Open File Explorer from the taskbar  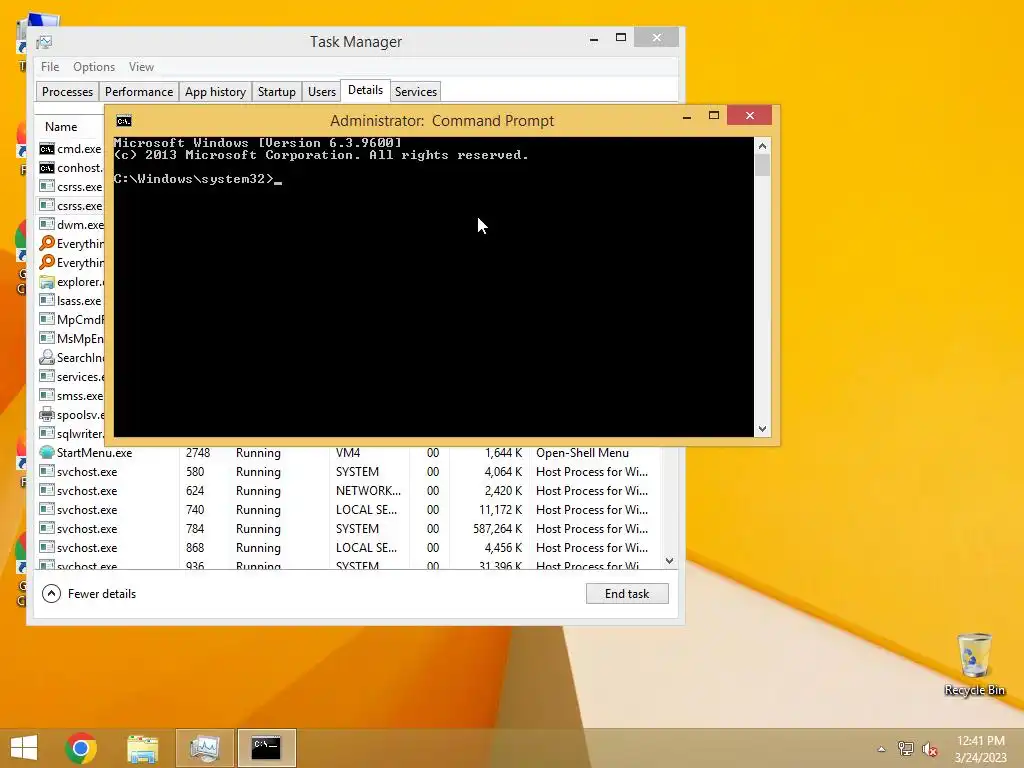(x=142, y=748)
